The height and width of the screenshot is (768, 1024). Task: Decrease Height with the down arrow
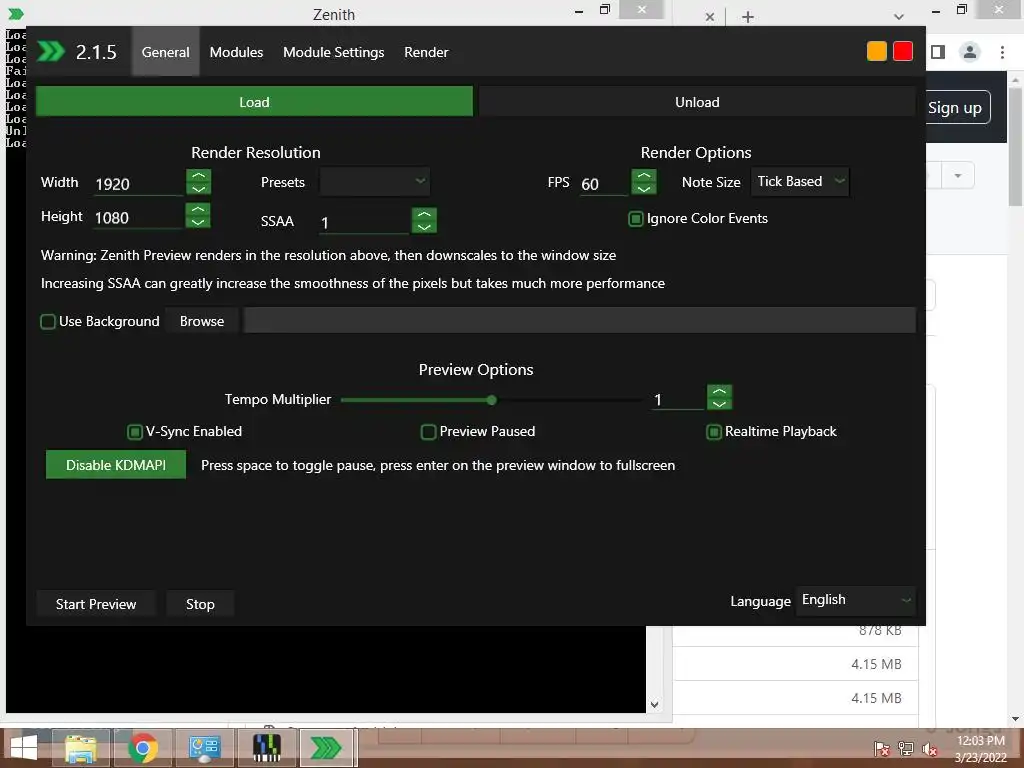point(198,222)
